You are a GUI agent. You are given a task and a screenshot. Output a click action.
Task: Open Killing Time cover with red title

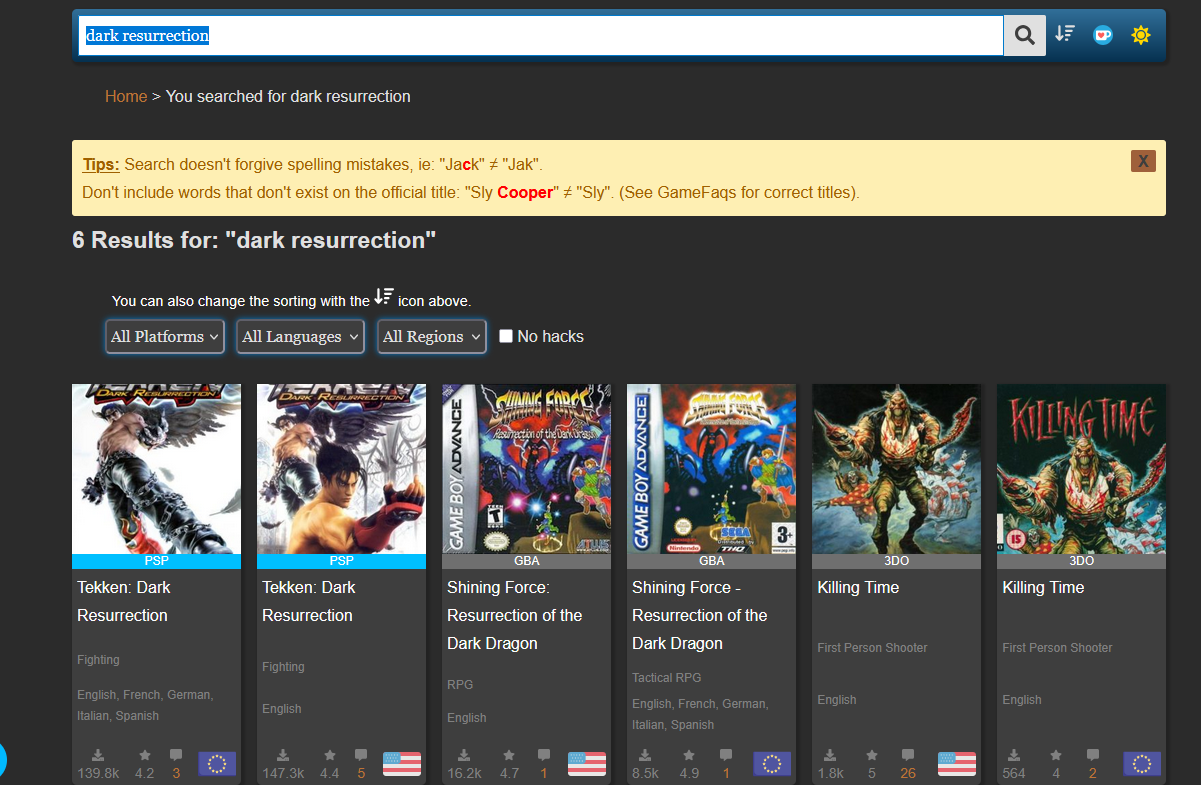(1081, 469)
